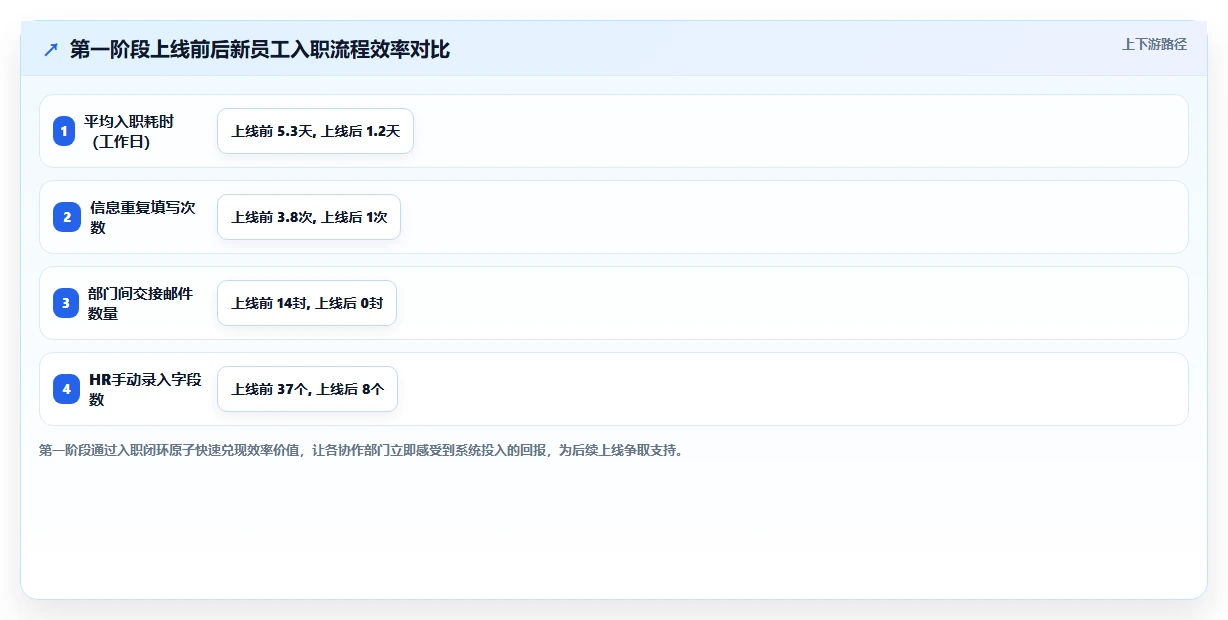
Task: Click the 信息重复填写次数 label
Action: [x=143, y=217]
